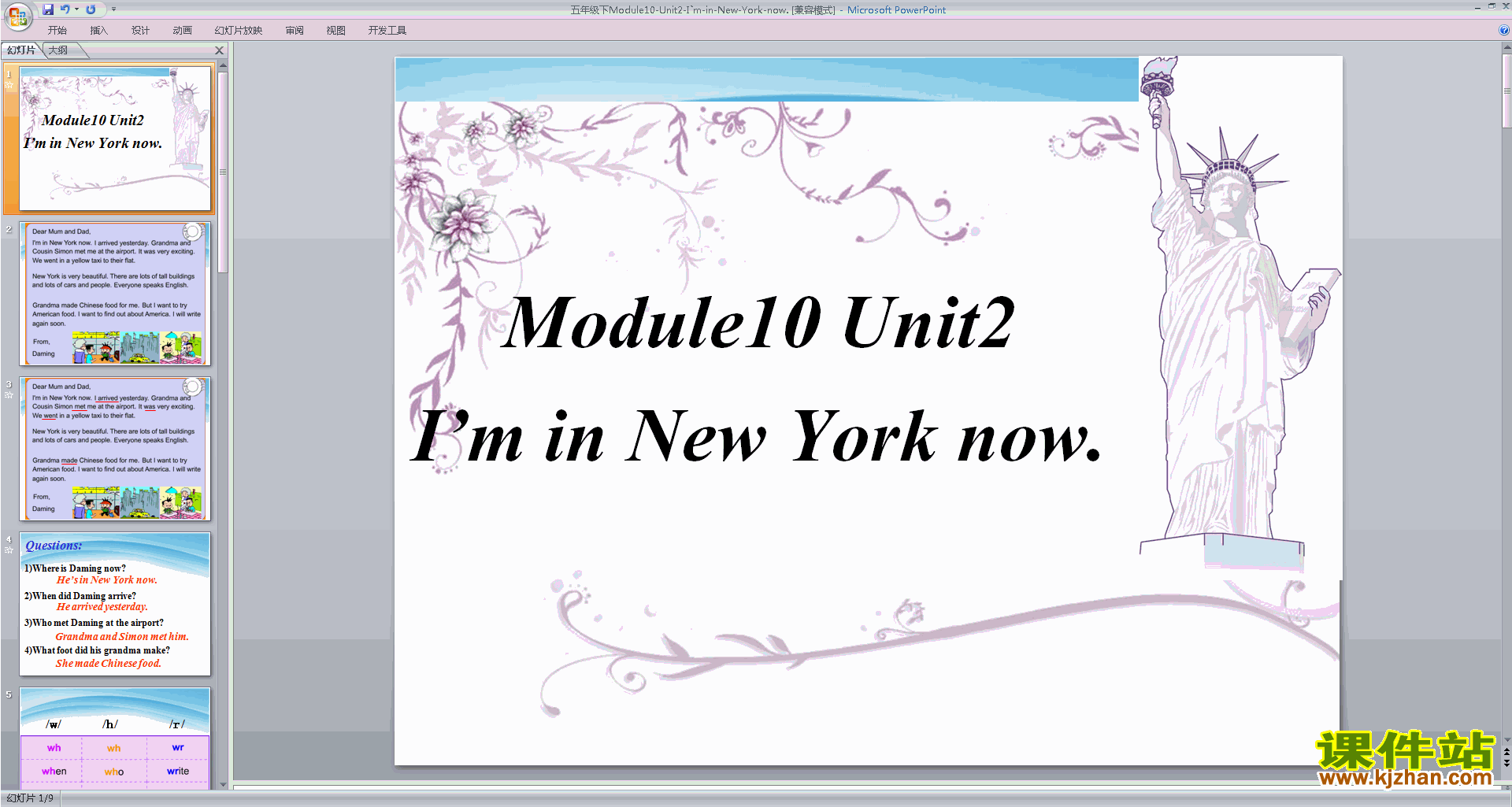1512x807 pixels.
Task: Switch to the 大纲 outline tab
Action: point(58,50)
